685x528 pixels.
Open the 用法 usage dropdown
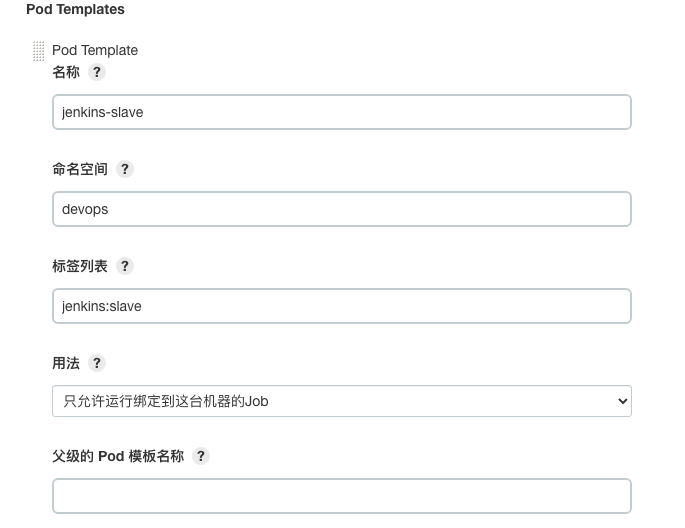point(341,401)
